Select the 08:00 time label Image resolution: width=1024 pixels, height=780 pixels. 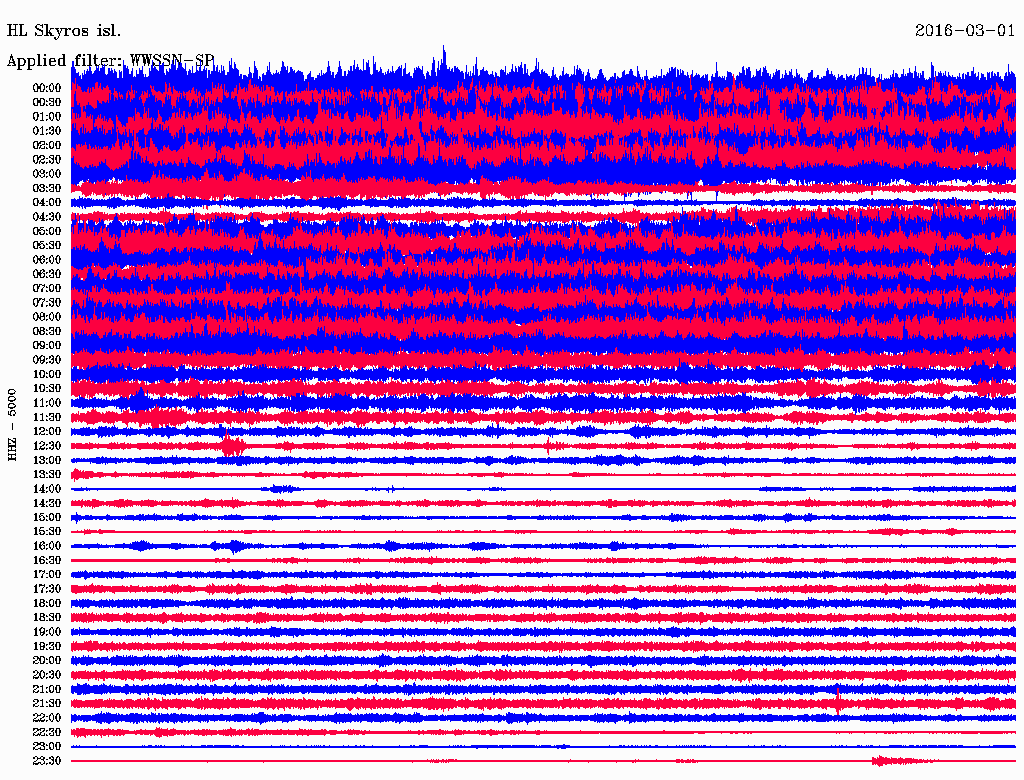[x=47, y=317]
